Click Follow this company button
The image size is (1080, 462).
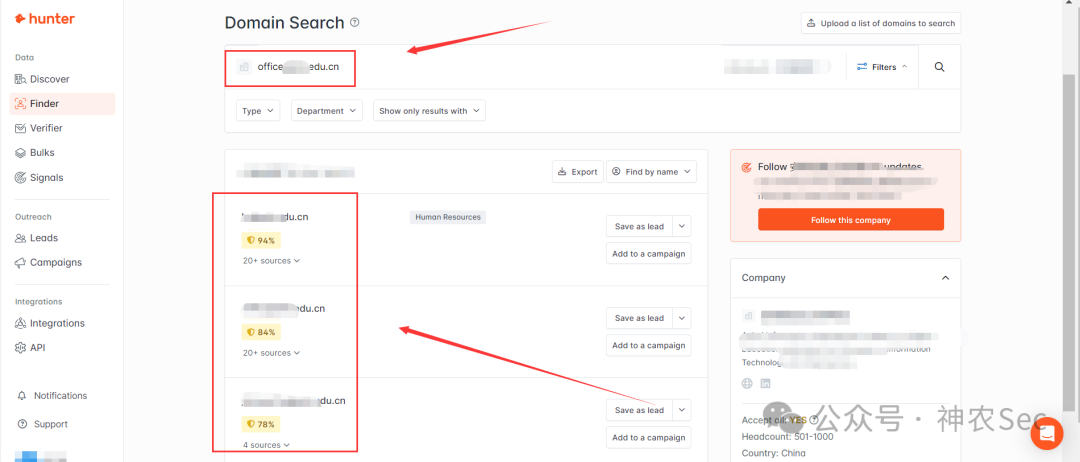[x=851, y=220]
